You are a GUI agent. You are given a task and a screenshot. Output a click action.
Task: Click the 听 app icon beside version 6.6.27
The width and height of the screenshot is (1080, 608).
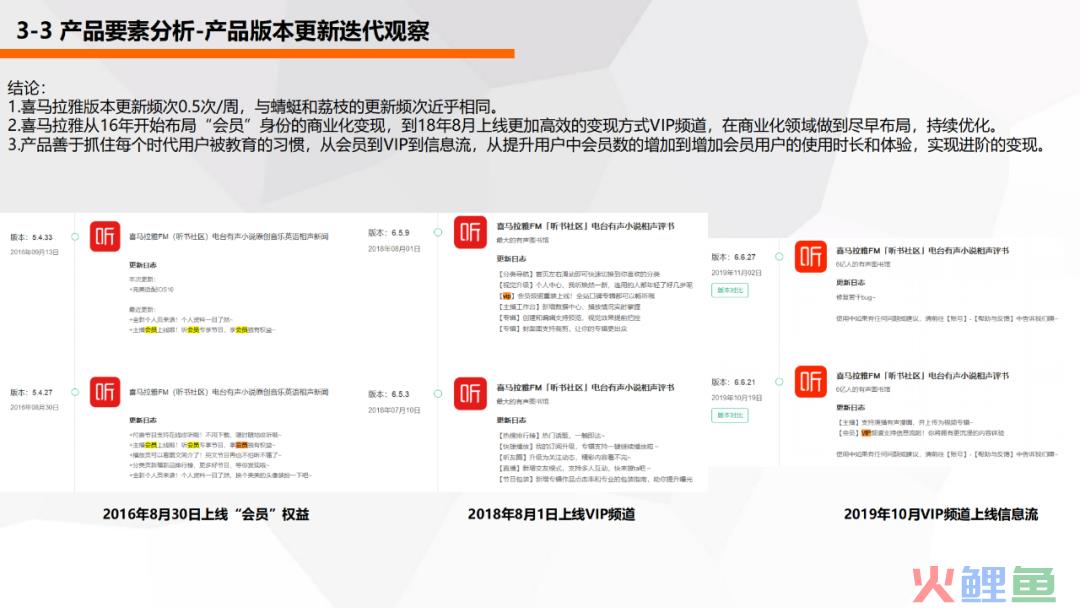click(x=810, y=257)
